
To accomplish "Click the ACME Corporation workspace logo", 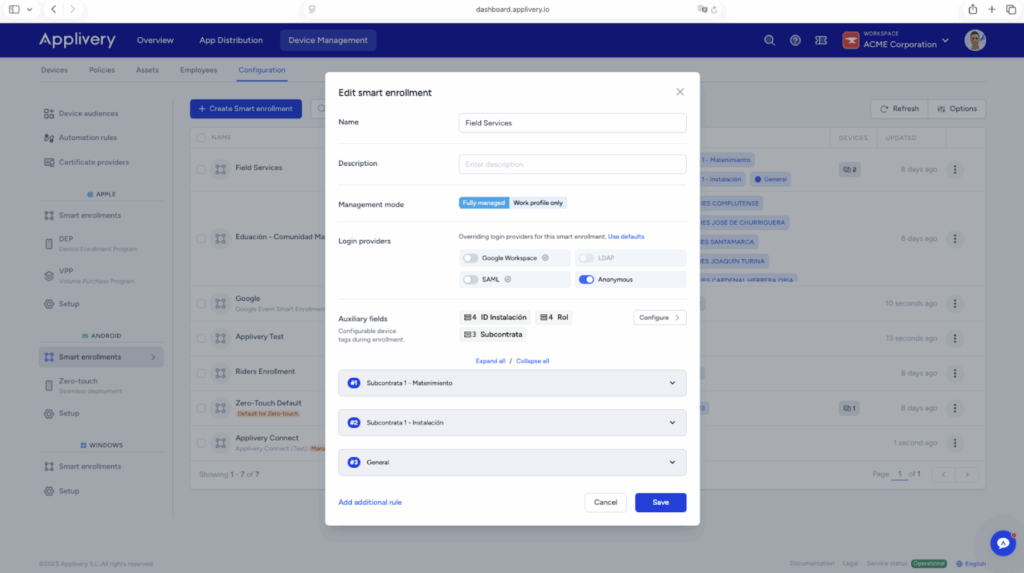I will [x=850, y=41].
